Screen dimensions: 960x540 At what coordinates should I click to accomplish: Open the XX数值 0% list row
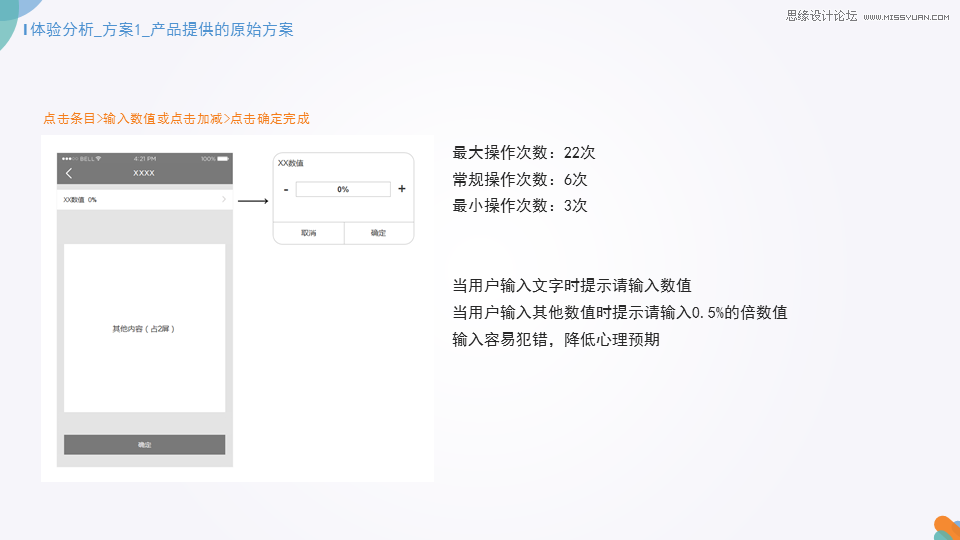(144, 200)
